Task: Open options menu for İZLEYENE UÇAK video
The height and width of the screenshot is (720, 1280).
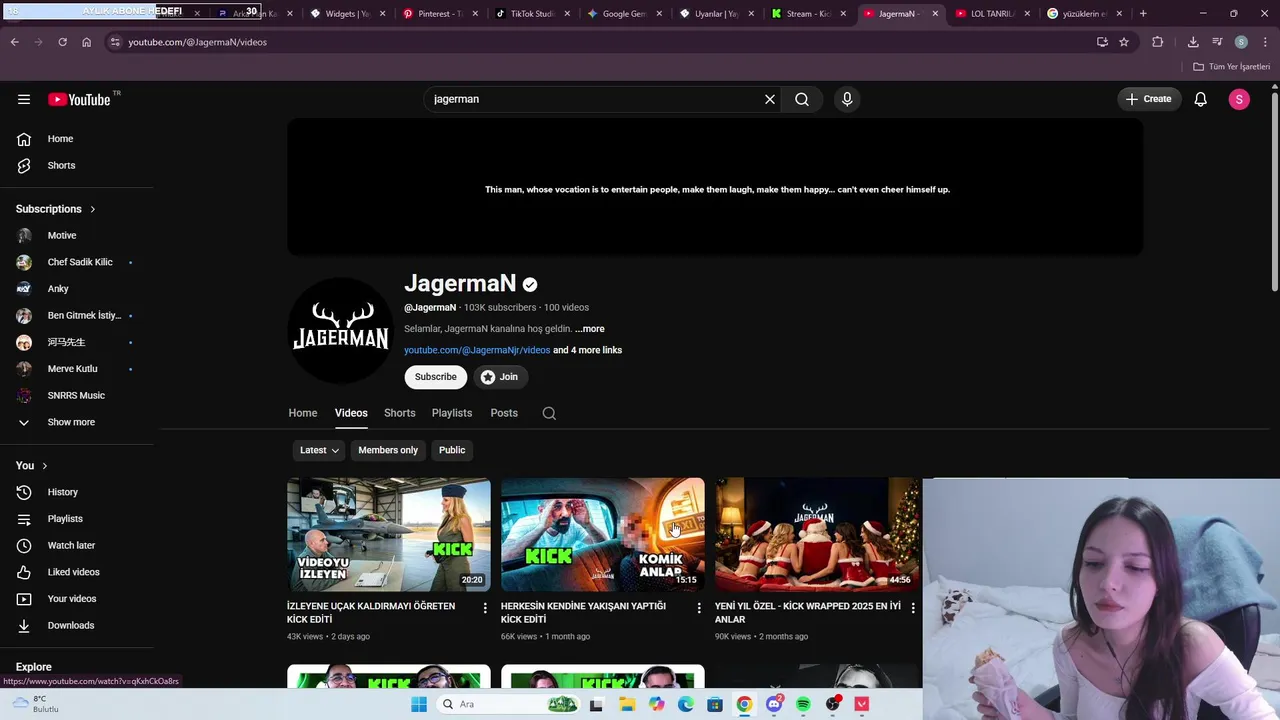Action: 485,608
